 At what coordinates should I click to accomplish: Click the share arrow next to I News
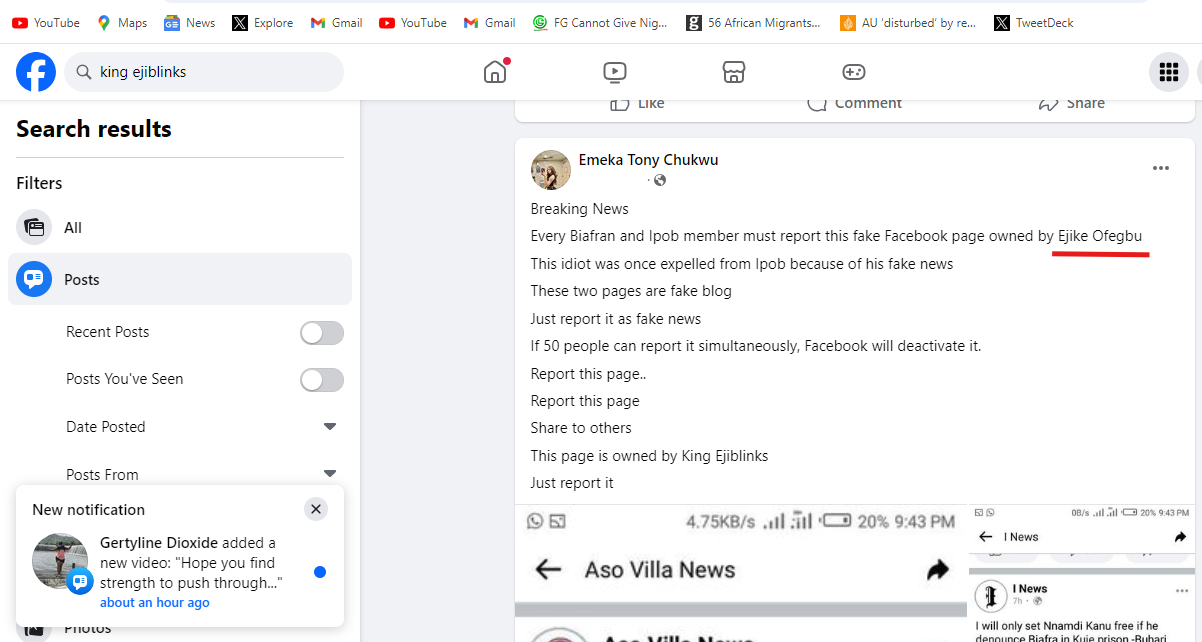[1180, 537]
